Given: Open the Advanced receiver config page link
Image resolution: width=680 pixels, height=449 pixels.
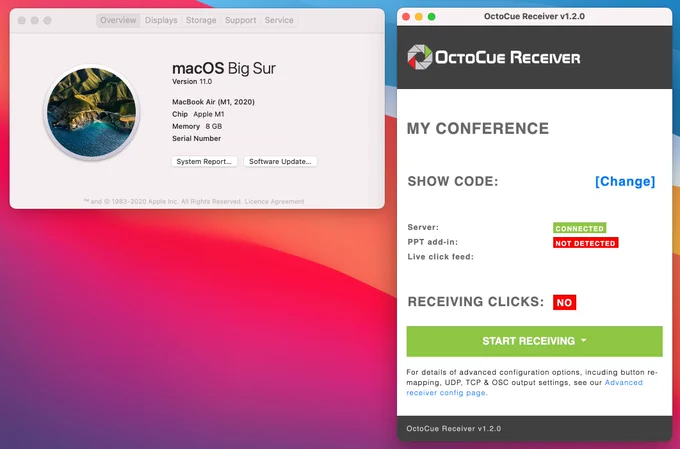Looking at the screenshot, I should (524, 388).
